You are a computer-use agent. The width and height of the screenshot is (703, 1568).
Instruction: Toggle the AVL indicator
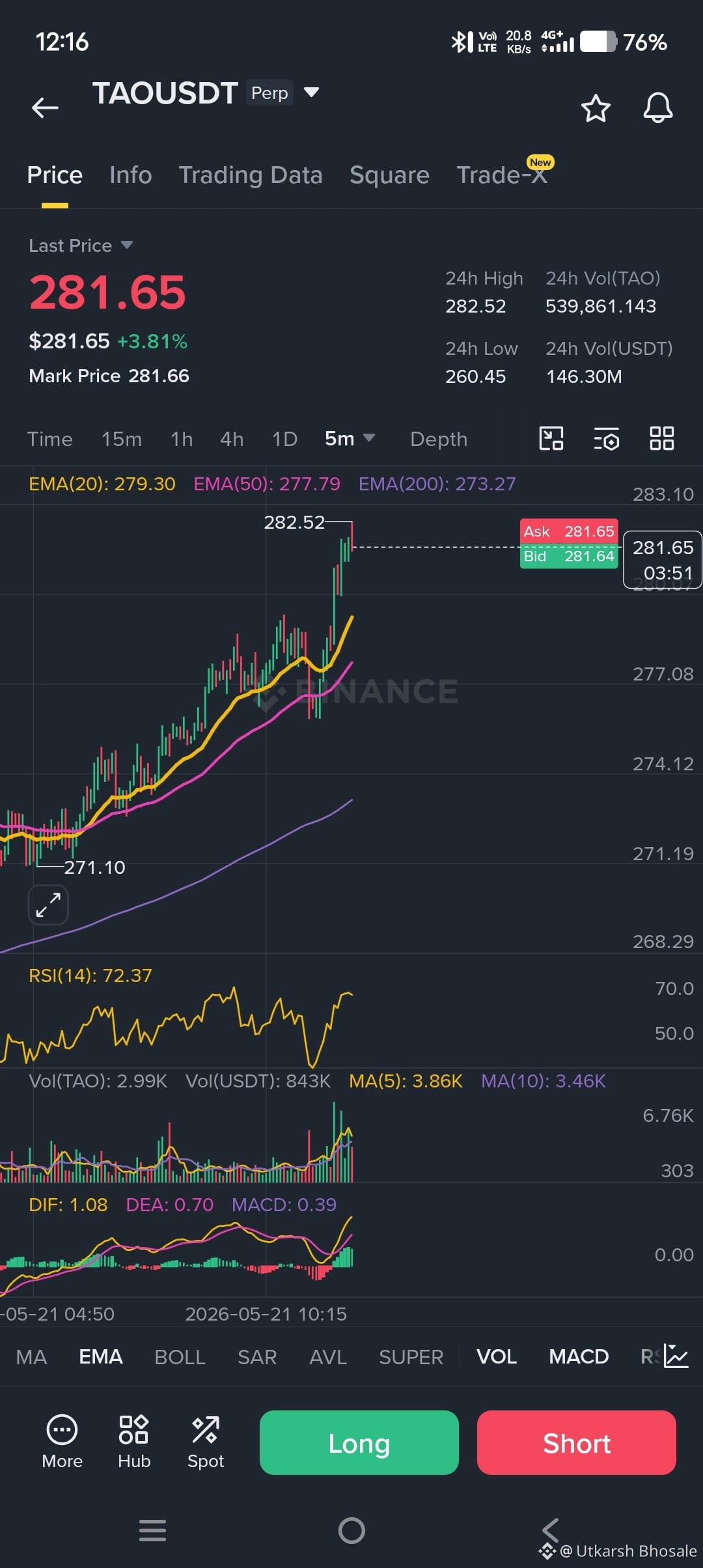click(x=328, y=1357)
